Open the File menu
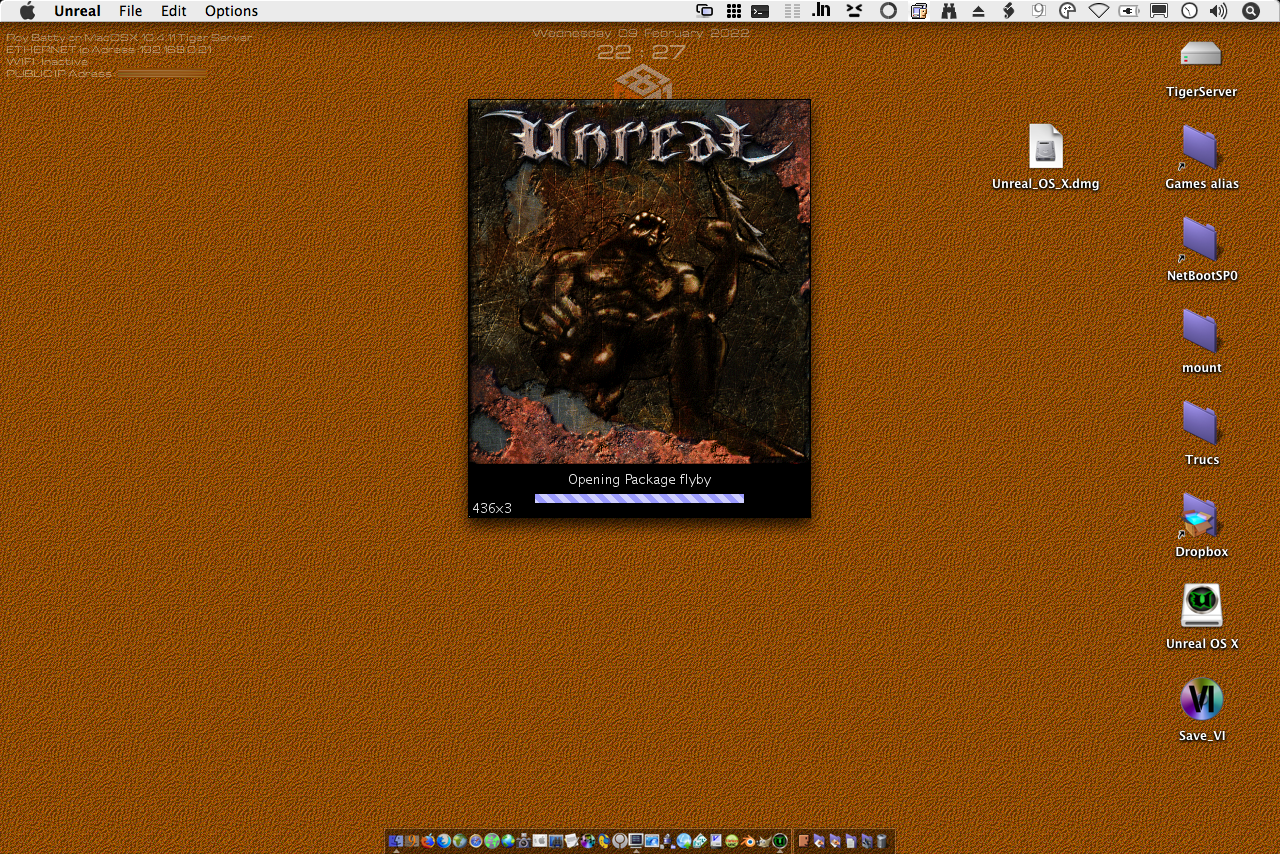Screen dimensions: 1280x854 [130, 11]
